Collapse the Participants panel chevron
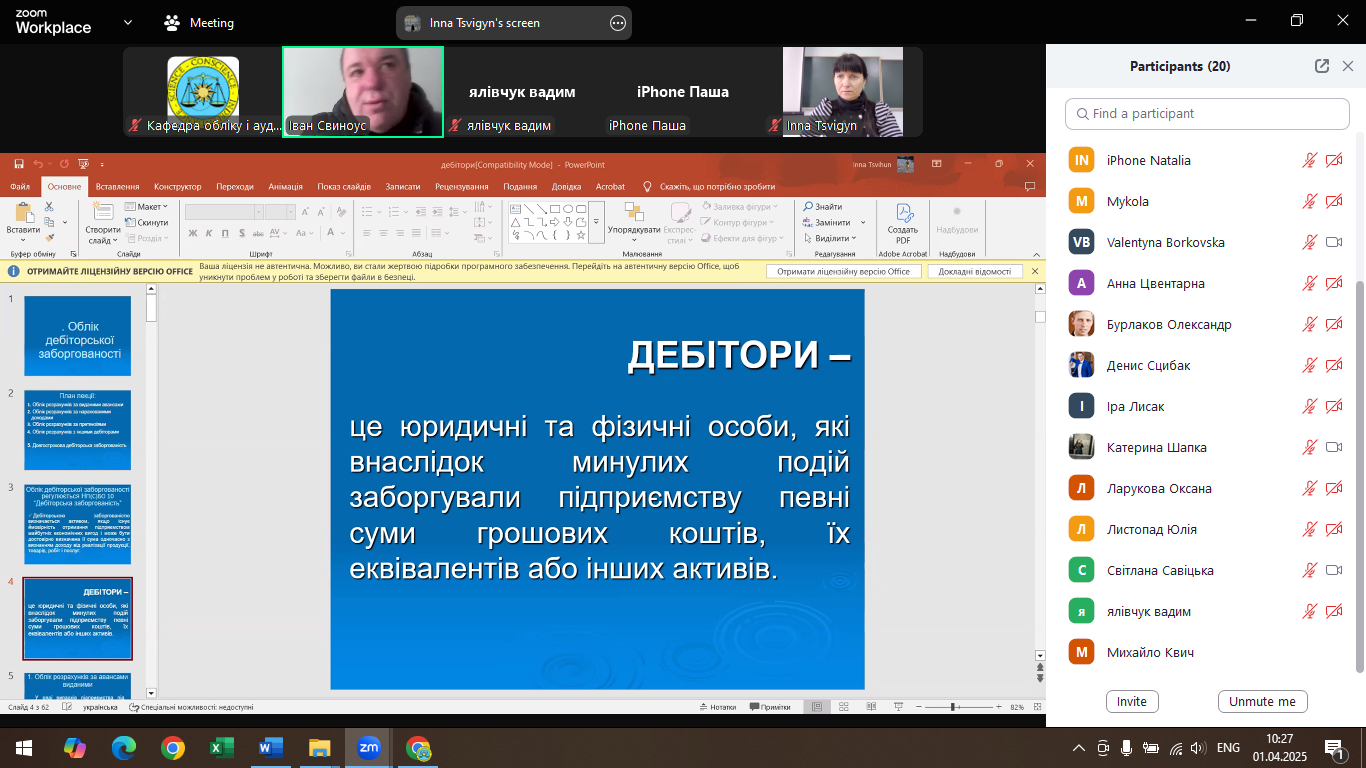 click(x=1347, y=66)
